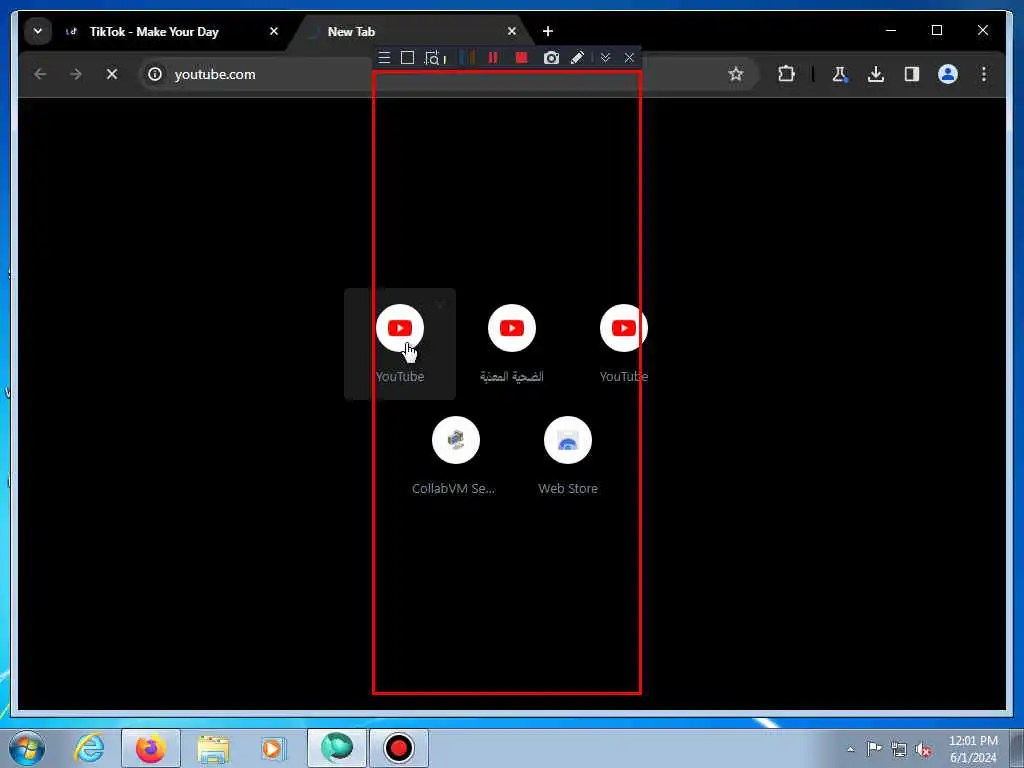Open the third YouTube shortcut at right
The width and height of the screenshot is (1024, 768).
tap(624, 343)
